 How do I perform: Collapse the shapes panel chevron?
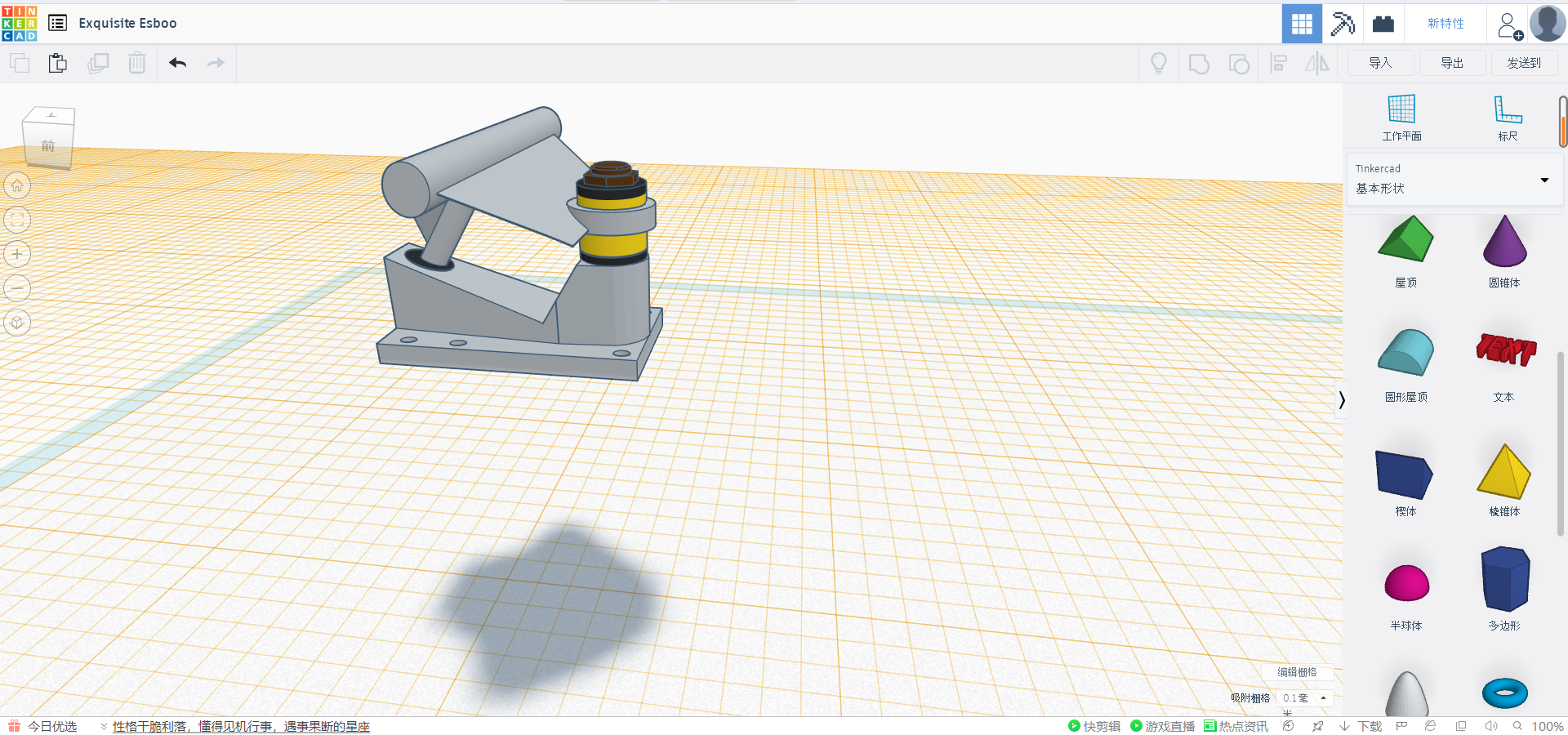tap(1341, 399)
